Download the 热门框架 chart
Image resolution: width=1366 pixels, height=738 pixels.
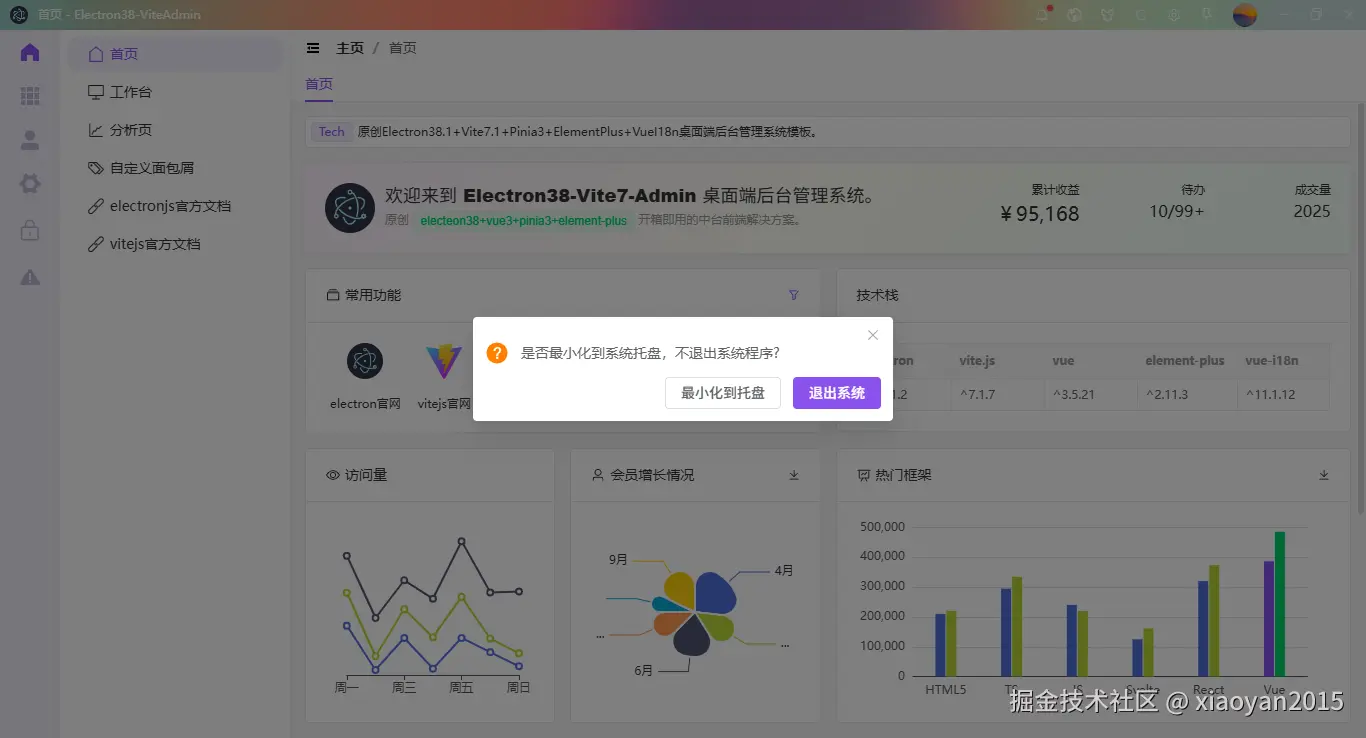point(1324,475)
